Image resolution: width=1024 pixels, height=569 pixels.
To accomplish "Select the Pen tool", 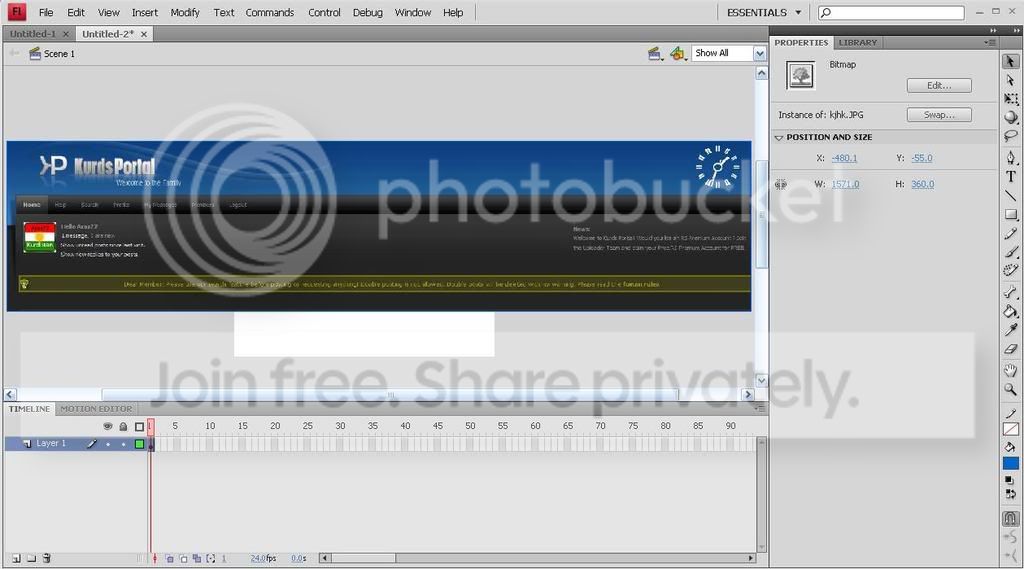I will (x=1010, y=157).
